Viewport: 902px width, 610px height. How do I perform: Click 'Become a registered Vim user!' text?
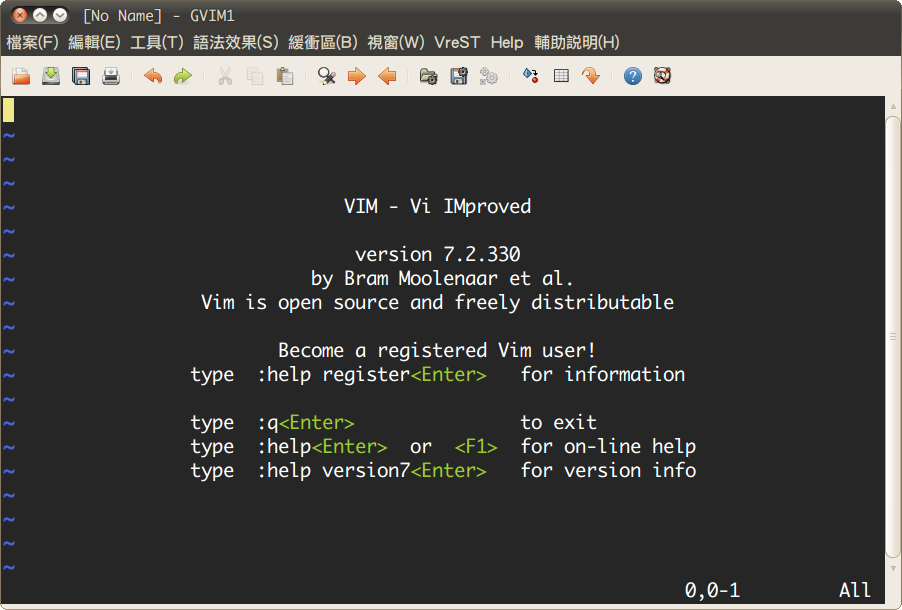(437, 350)
